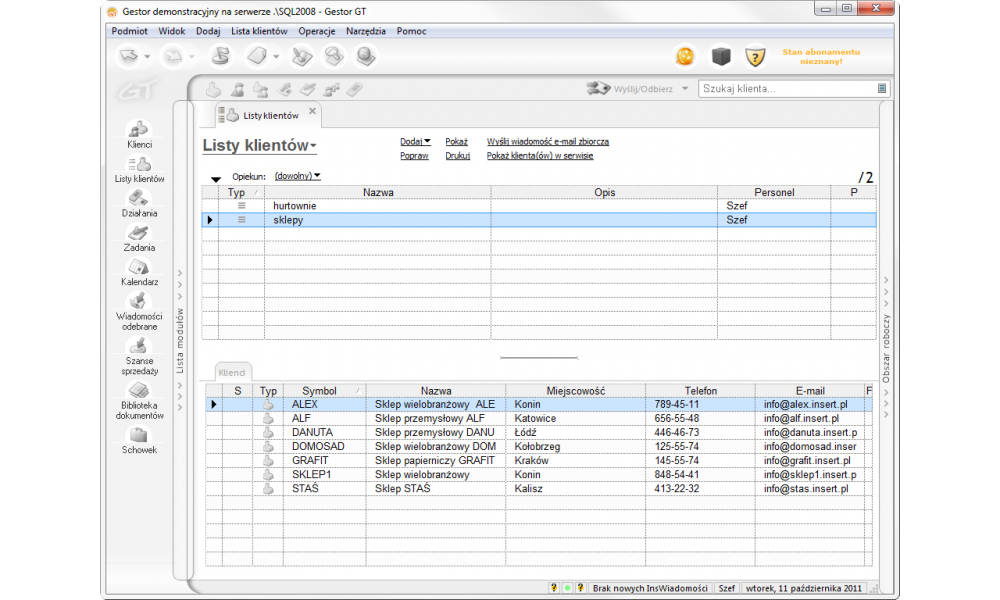Image resolution: width=1000 pixels, height=600 pixels.
Task: Click Wyślij wiadomość e-mail zbiorczą link
Action: click(x=548, y=142)
